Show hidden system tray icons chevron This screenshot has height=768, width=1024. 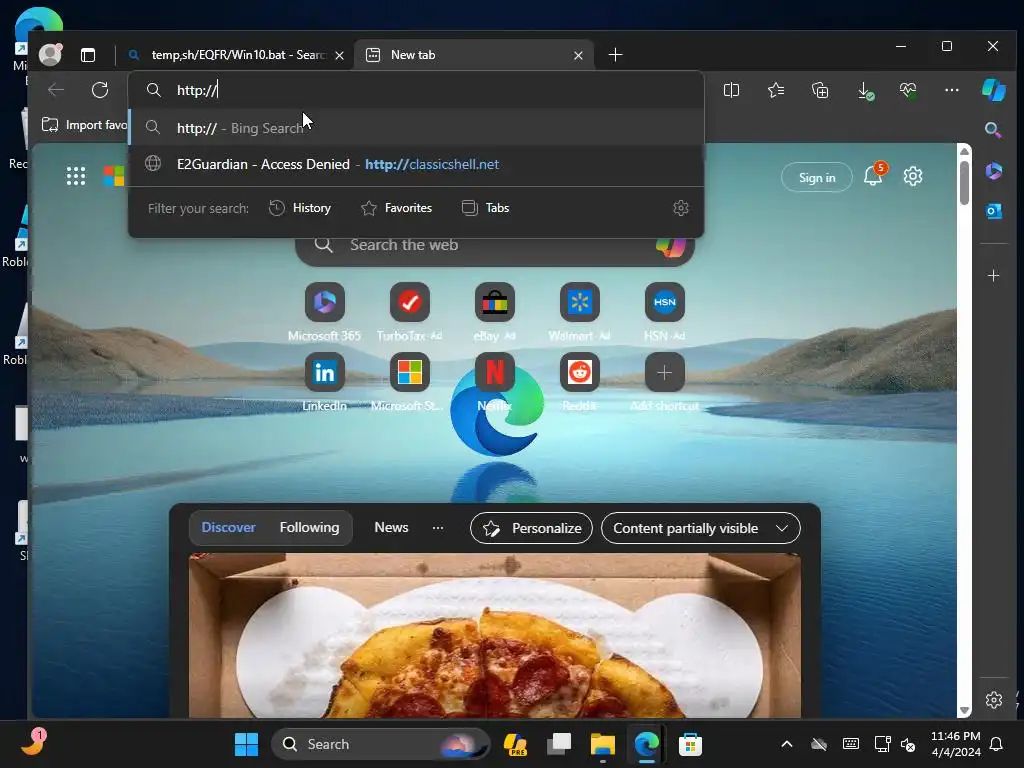(x=787, y=744)
